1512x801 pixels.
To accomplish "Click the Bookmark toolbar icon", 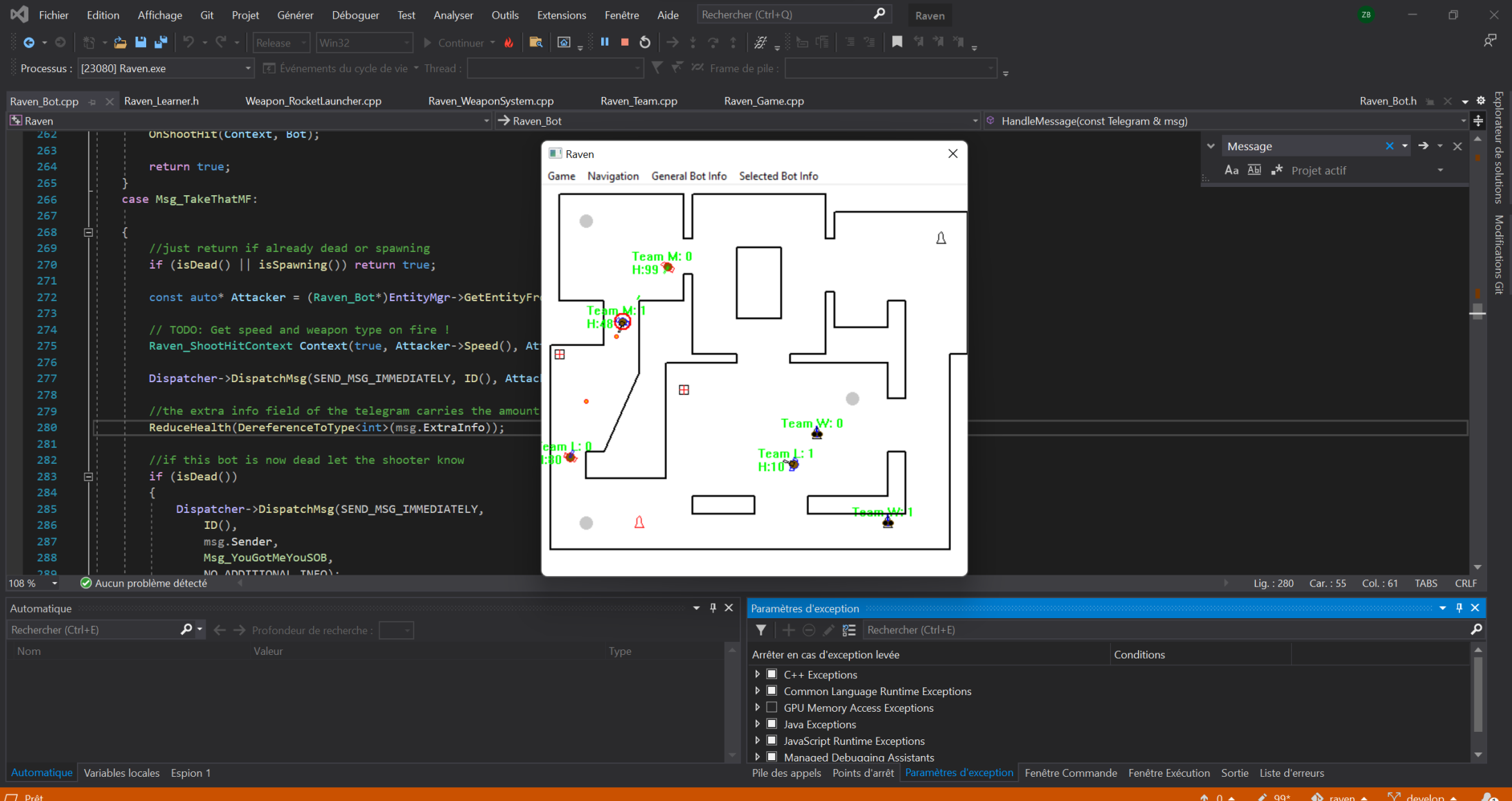I will point(897,42).
